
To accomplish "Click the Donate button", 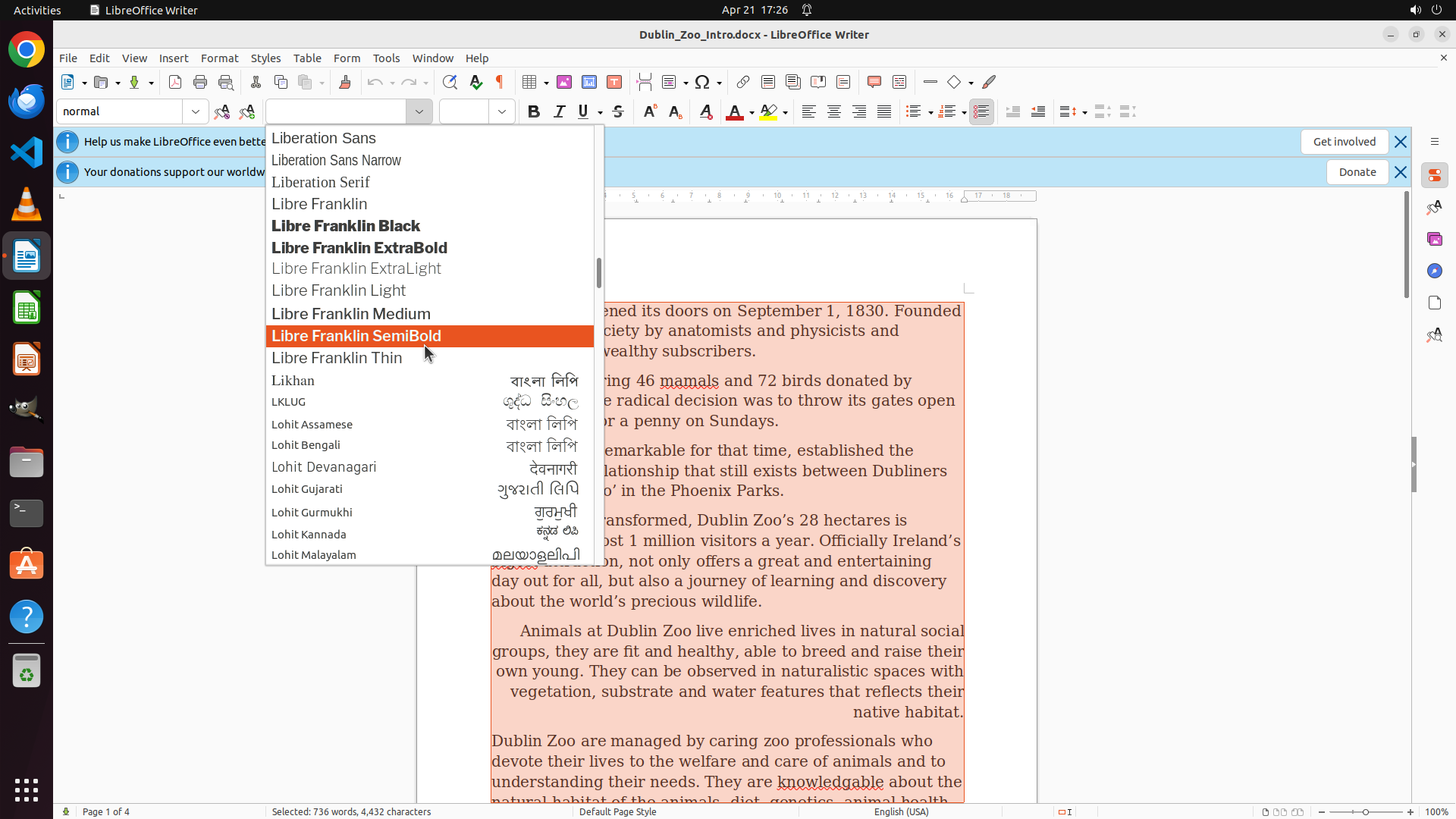I will [x=1357, y=172].
